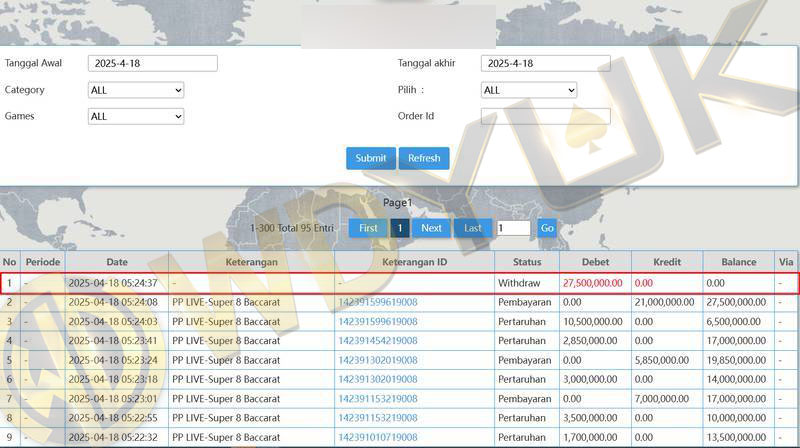Screen dimensions: 800x448
Task: Open the Category dropdown
Action: coord(136,90)
